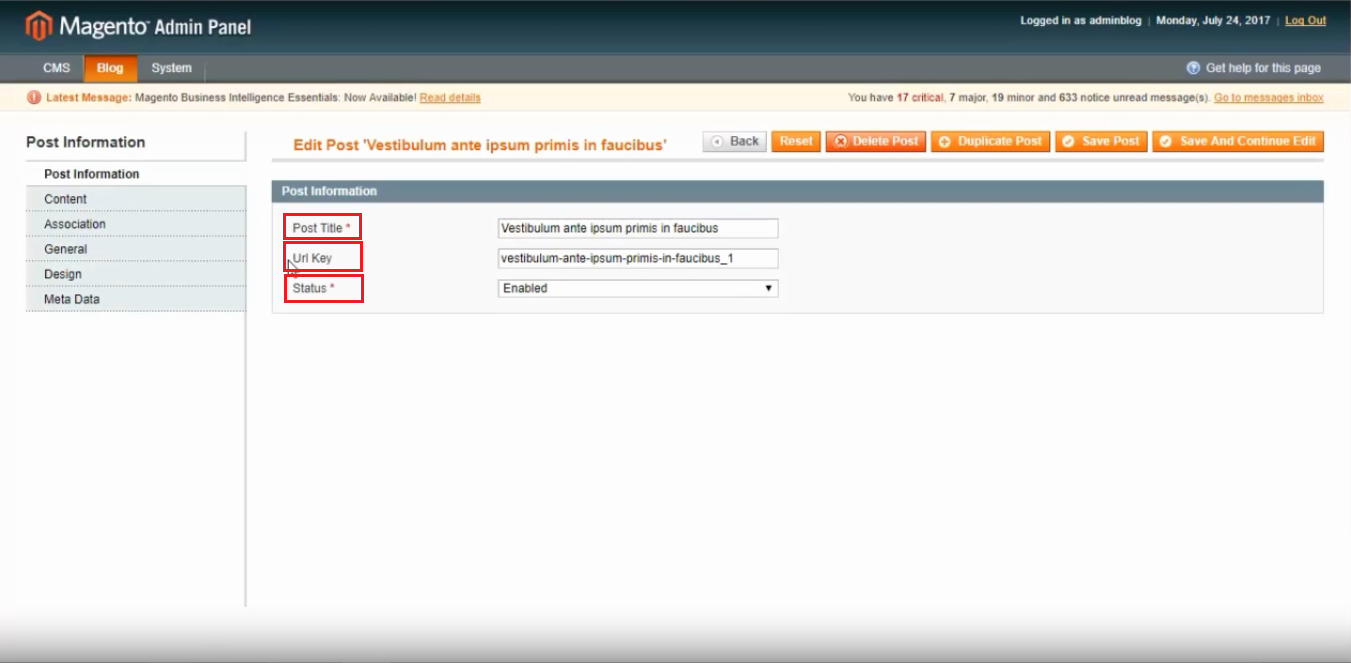
Task: Select the Blog tab
Action: pyautogui.click(x=110, y=68)
